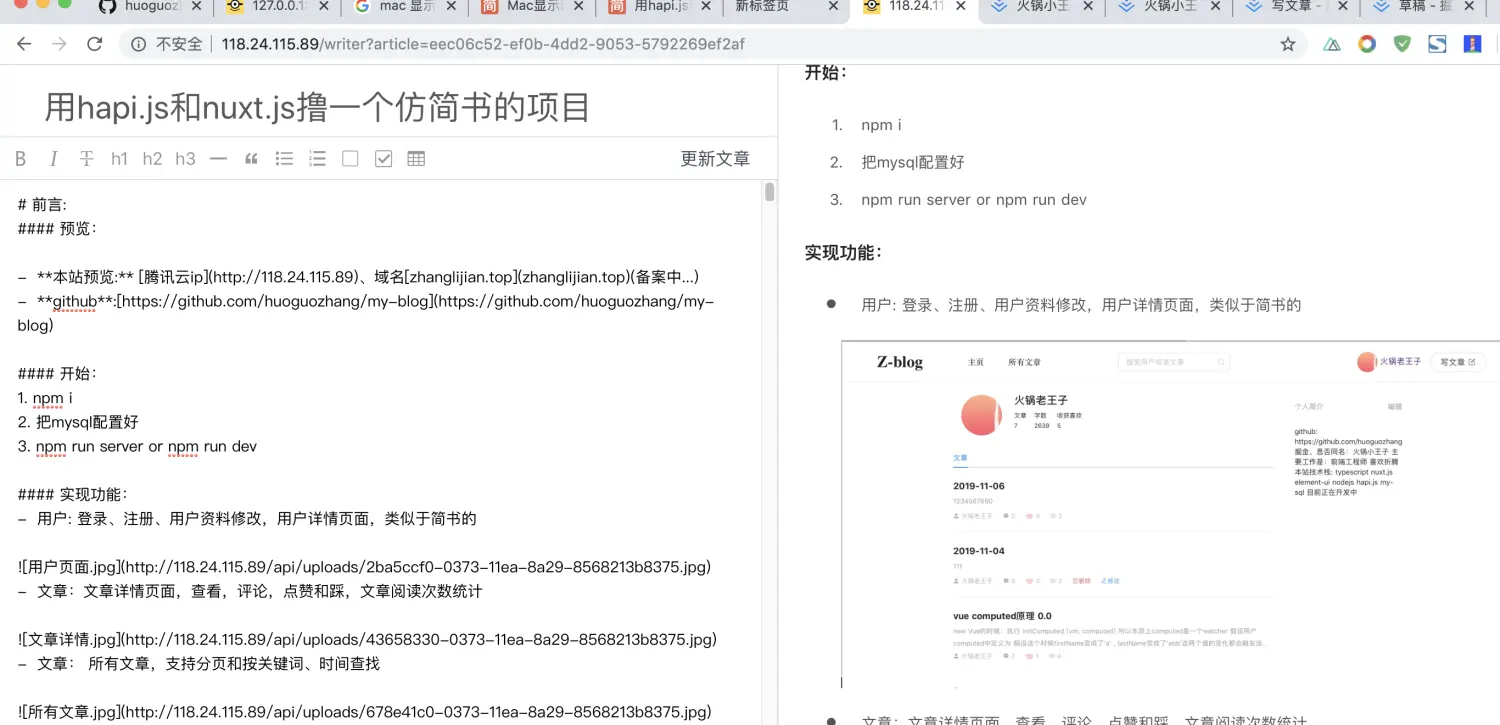Switch to Mac显示 Jianshu tab
The width and height of the screenshot is (1500, 725).
(x=531, y=7)
